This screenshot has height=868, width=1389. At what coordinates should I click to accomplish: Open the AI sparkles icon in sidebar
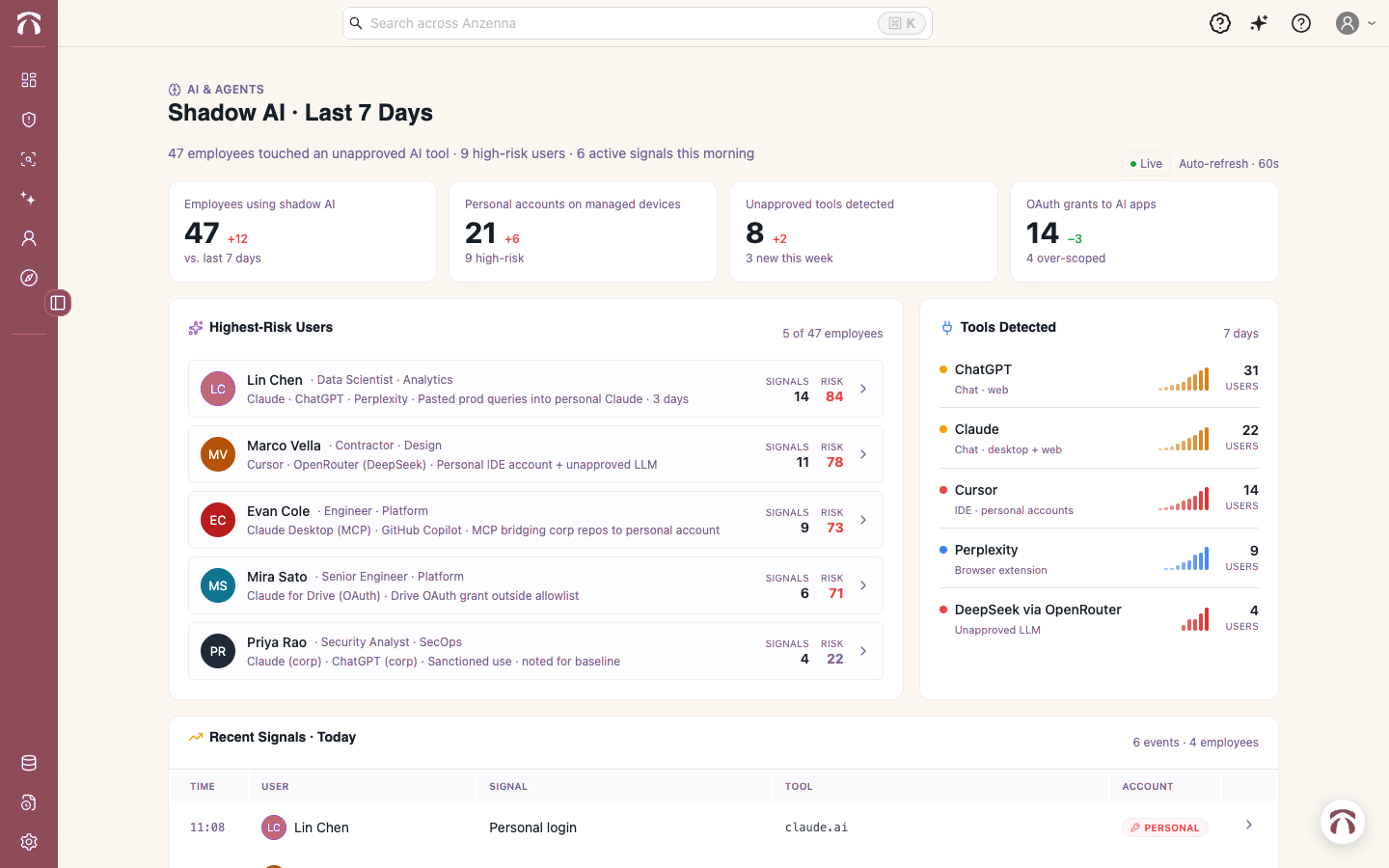pyautogui.click(x=29, y=199)
